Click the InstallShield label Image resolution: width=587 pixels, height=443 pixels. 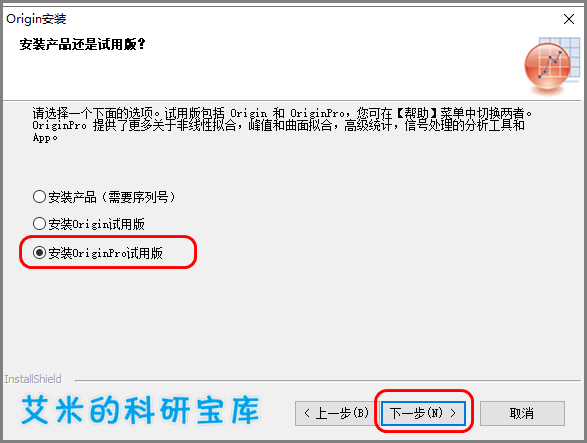33,379
